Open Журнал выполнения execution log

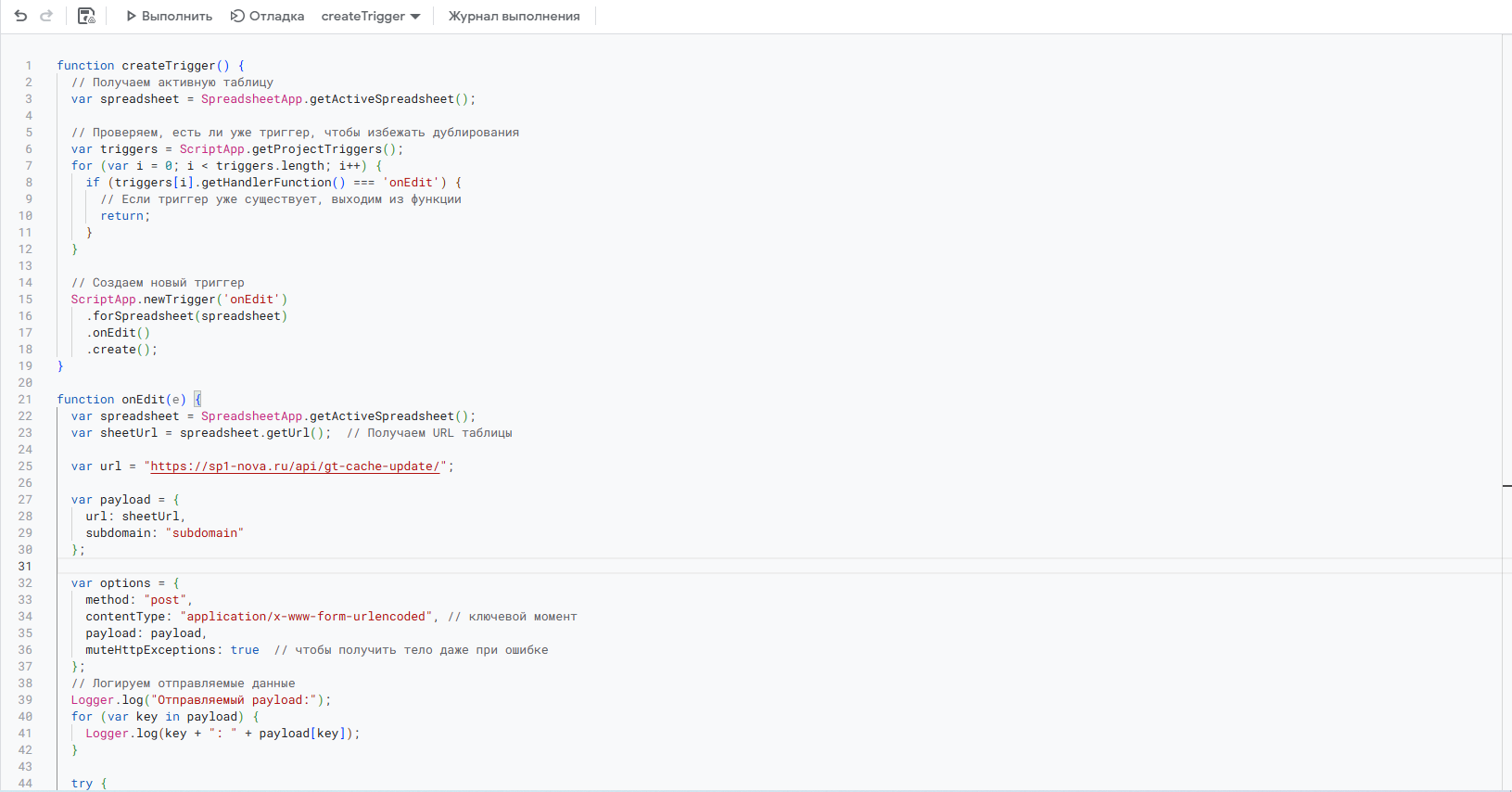pyautogui.click(x=514, y=16)
